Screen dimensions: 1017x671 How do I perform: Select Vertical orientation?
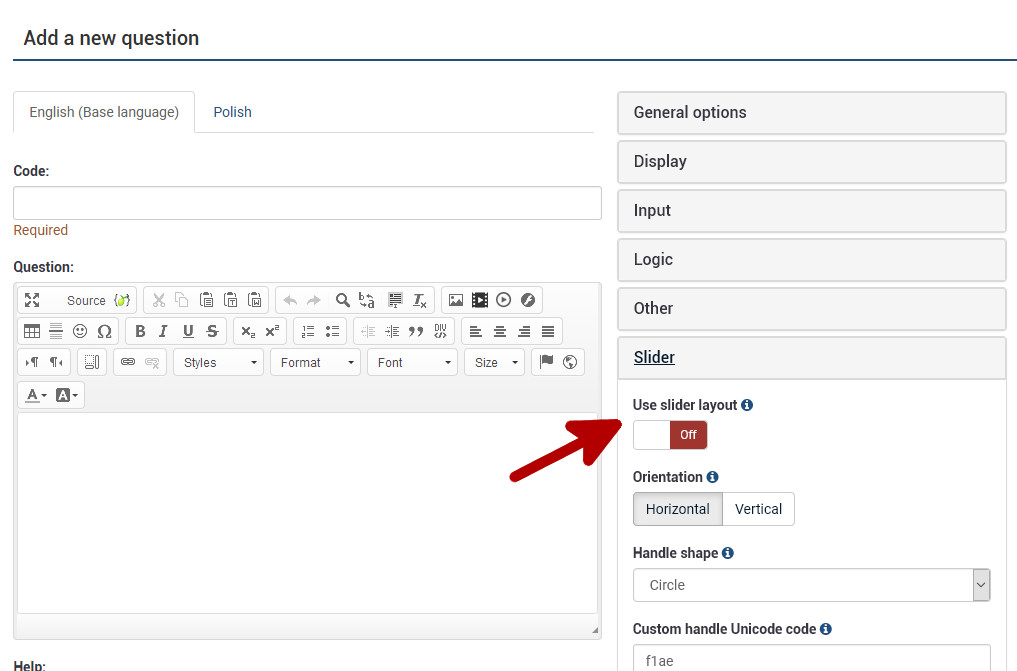(x=758, y=509)
